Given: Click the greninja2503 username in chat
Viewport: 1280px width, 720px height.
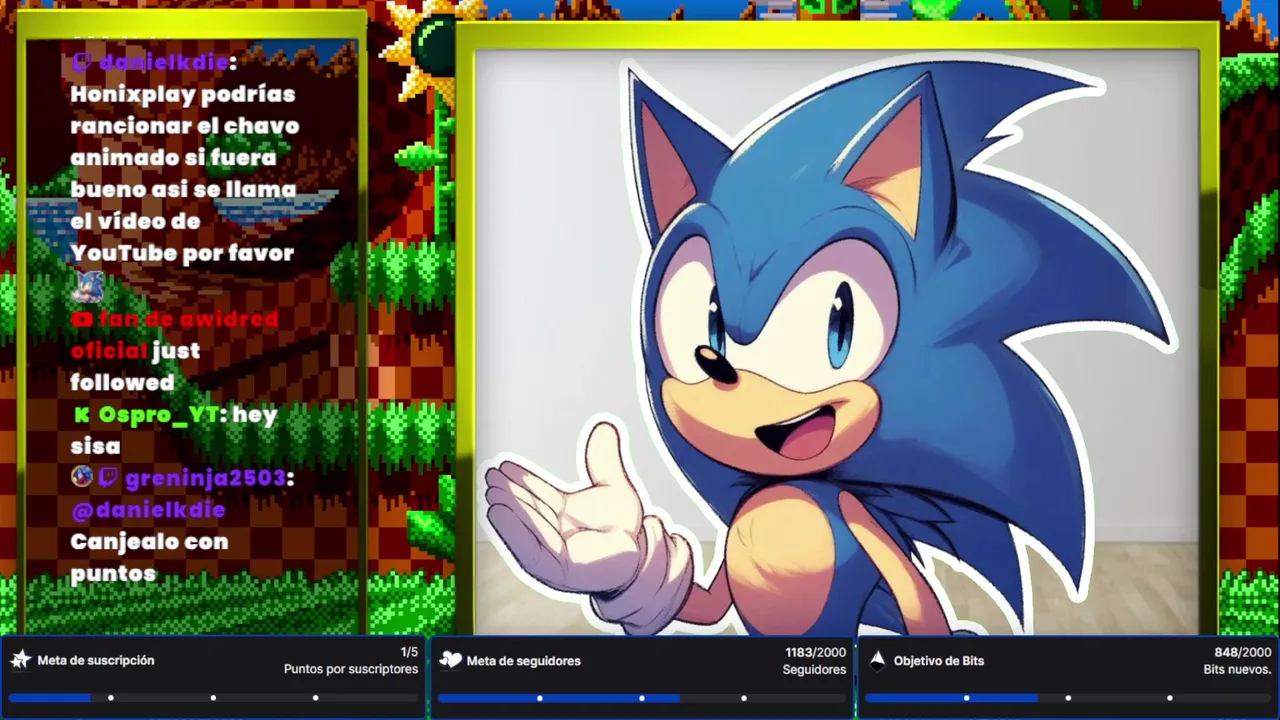Looking at the screenshot, I should 206,478.
